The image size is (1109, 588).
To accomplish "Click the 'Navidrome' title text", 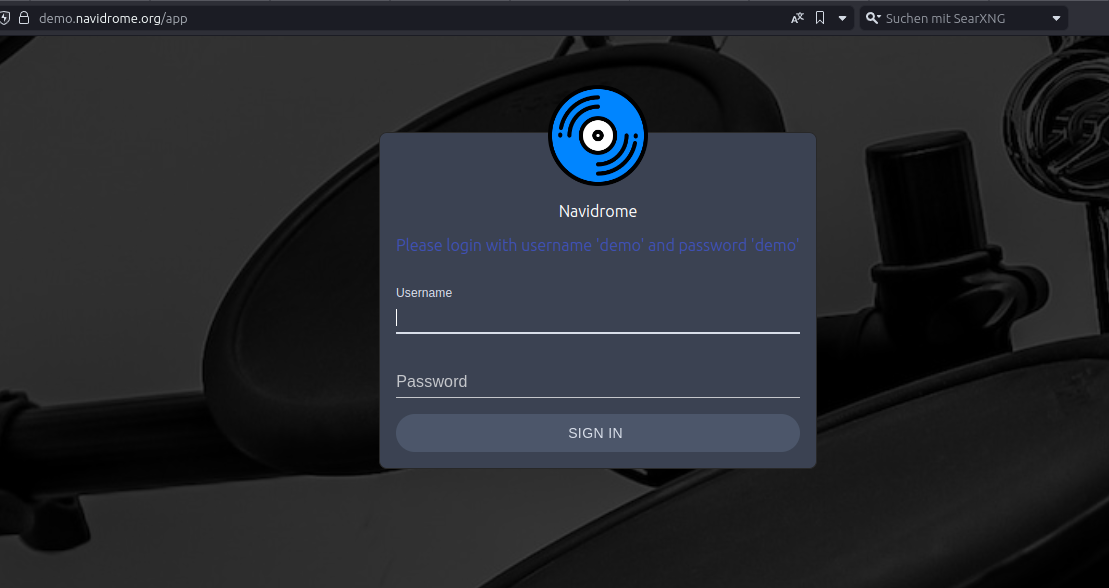I will pyautogui.click(x=598, y=212).
